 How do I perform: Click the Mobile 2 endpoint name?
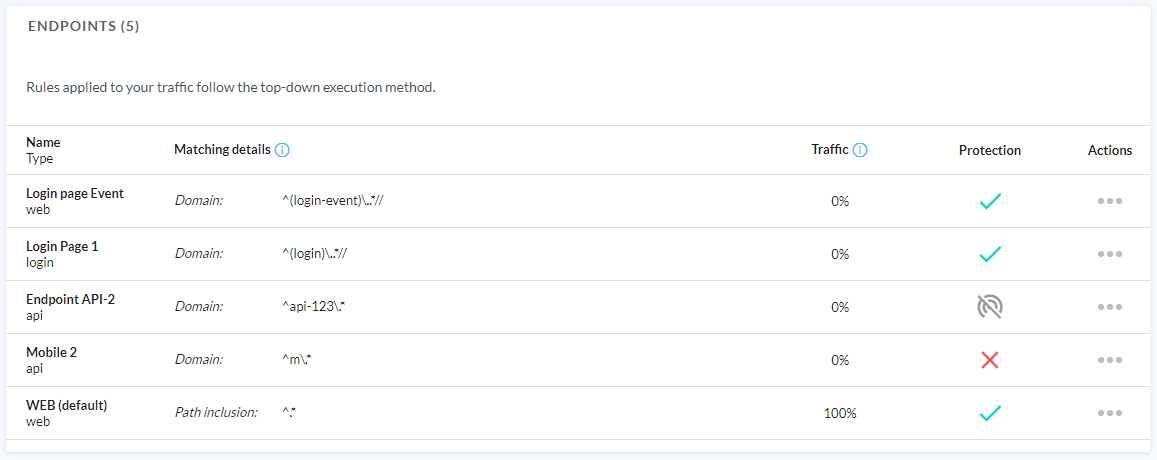pos(51,352)
